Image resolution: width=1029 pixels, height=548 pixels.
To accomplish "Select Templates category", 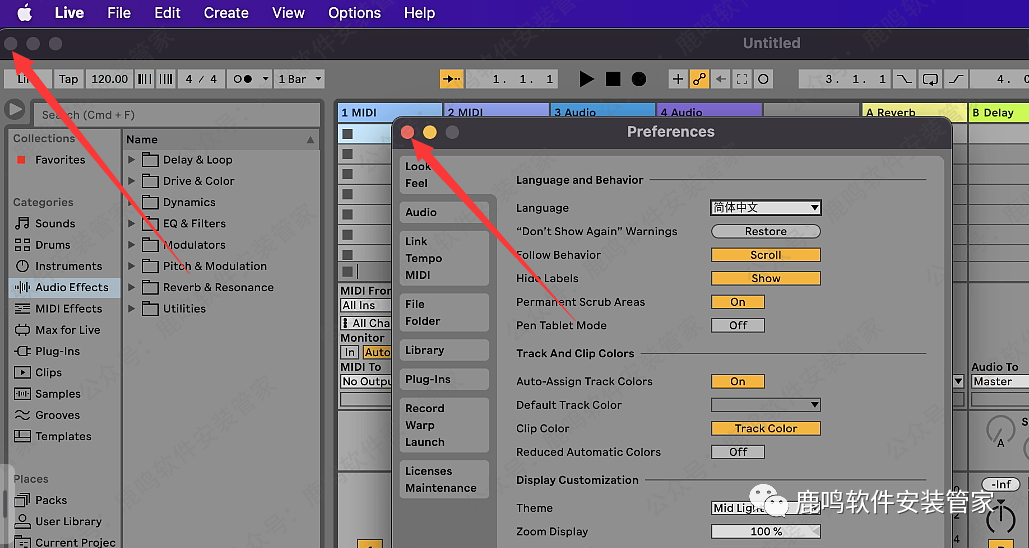I will click(63, 436).
